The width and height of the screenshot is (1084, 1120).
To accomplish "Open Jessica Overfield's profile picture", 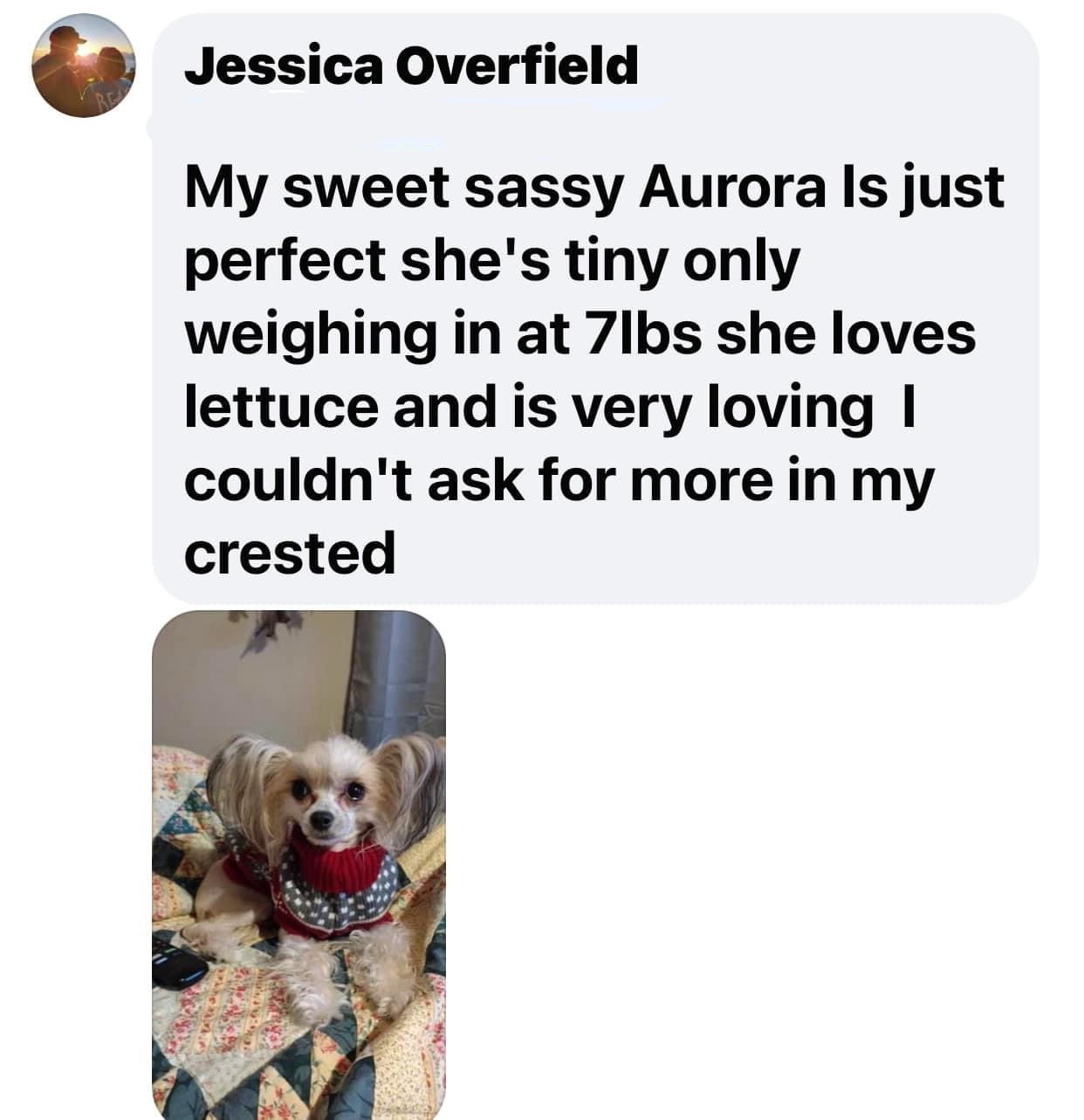I will click(x=84, y=65).
